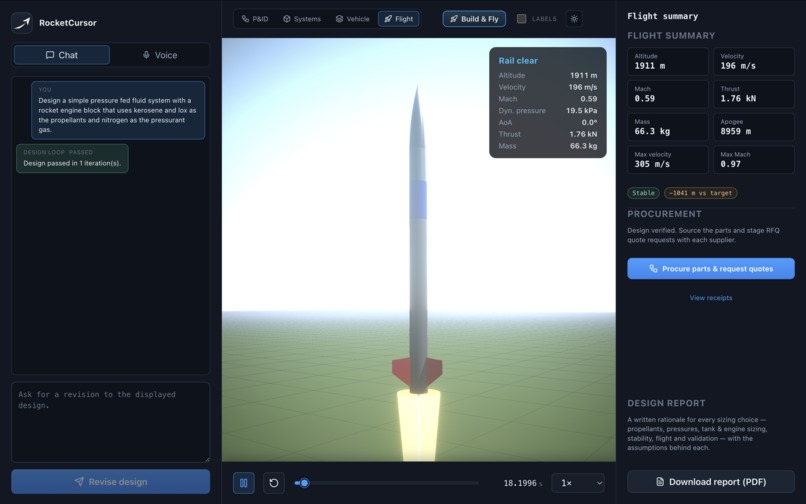Switch to the Voice tab
This screenshot has height=504, width=806.
pos(160,55)
